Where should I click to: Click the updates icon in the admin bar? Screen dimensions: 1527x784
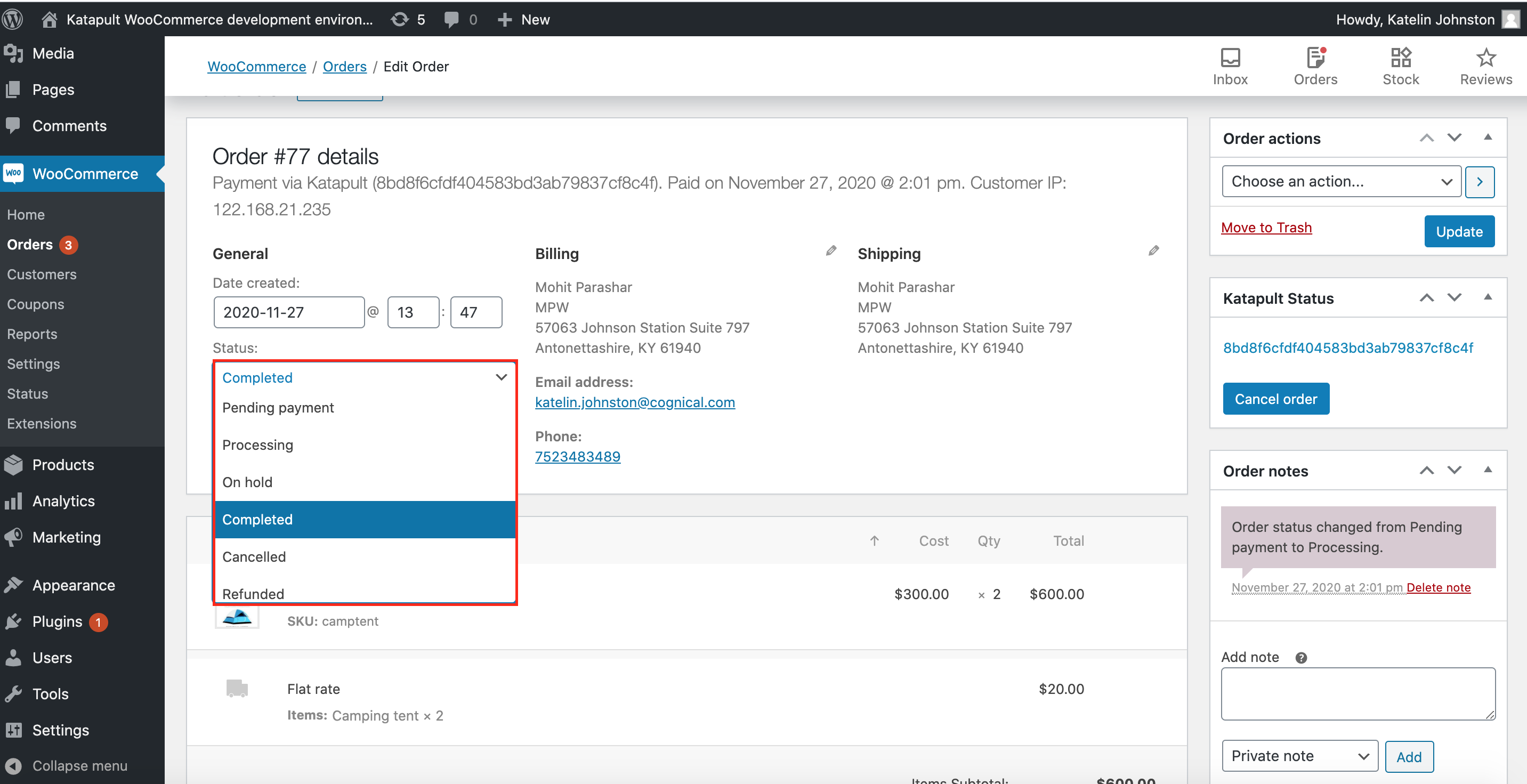tap(400, 20)
